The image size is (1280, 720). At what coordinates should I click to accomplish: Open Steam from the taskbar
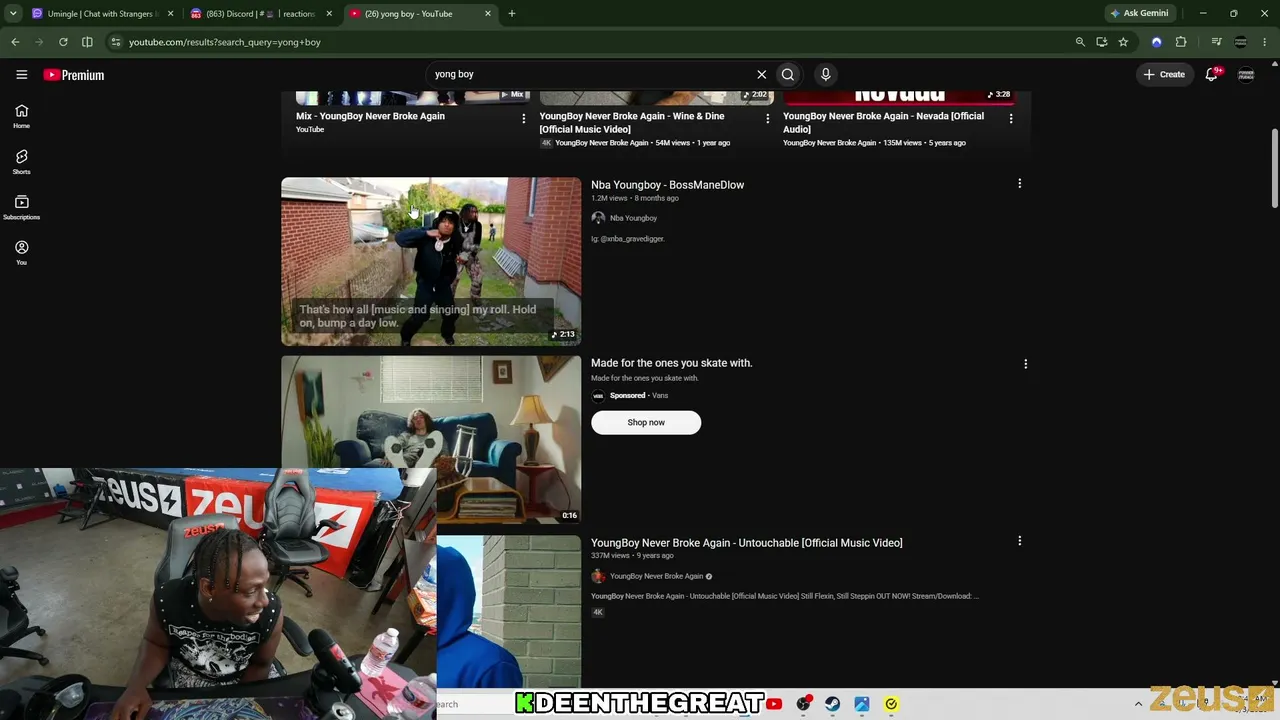click(832, 704)
